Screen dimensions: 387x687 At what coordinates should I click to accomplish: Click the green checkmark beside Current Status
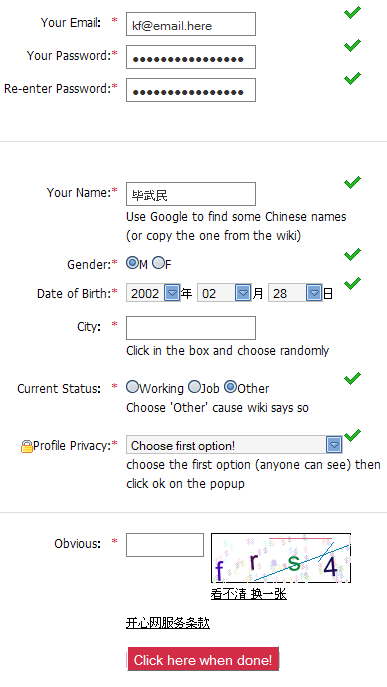tap(352, 378)
